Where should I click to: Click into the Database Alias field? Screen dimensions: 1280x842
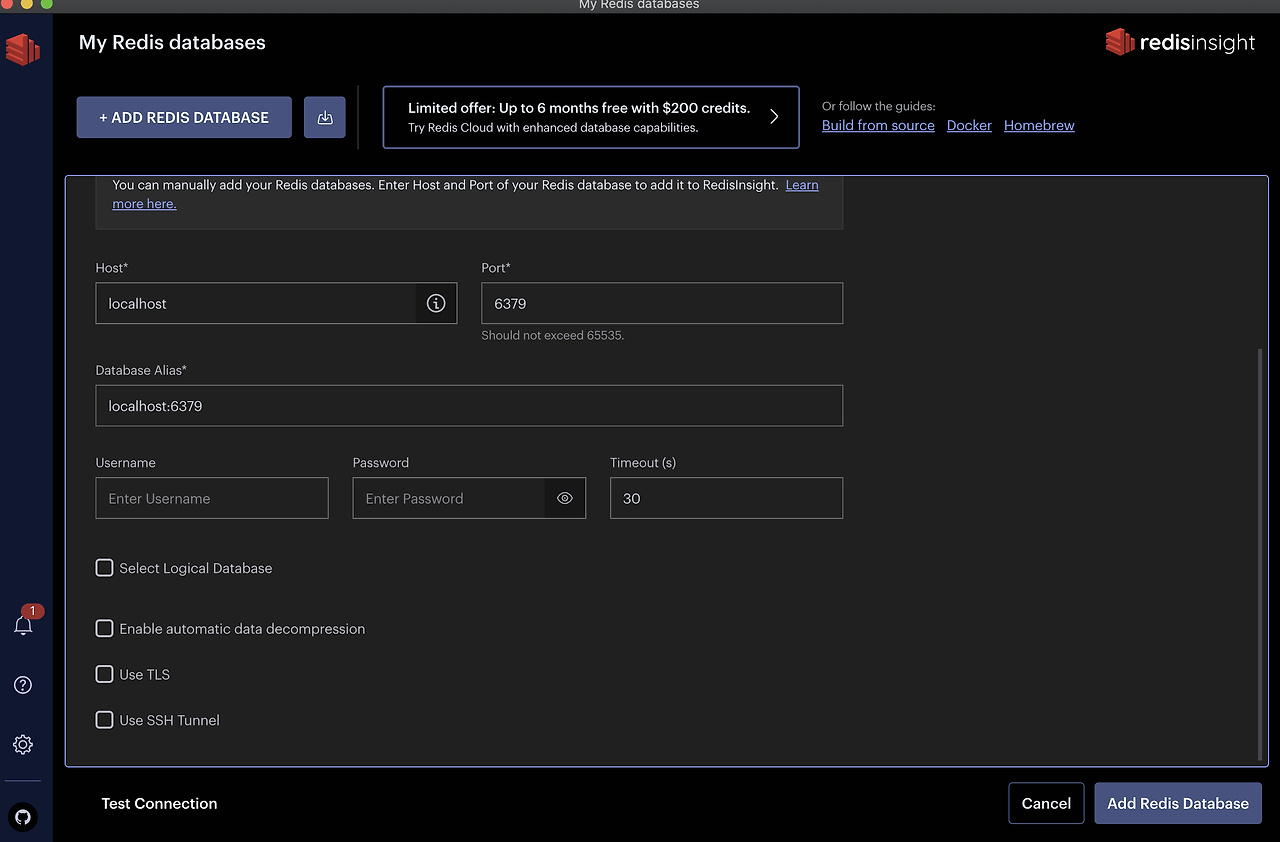469,406
